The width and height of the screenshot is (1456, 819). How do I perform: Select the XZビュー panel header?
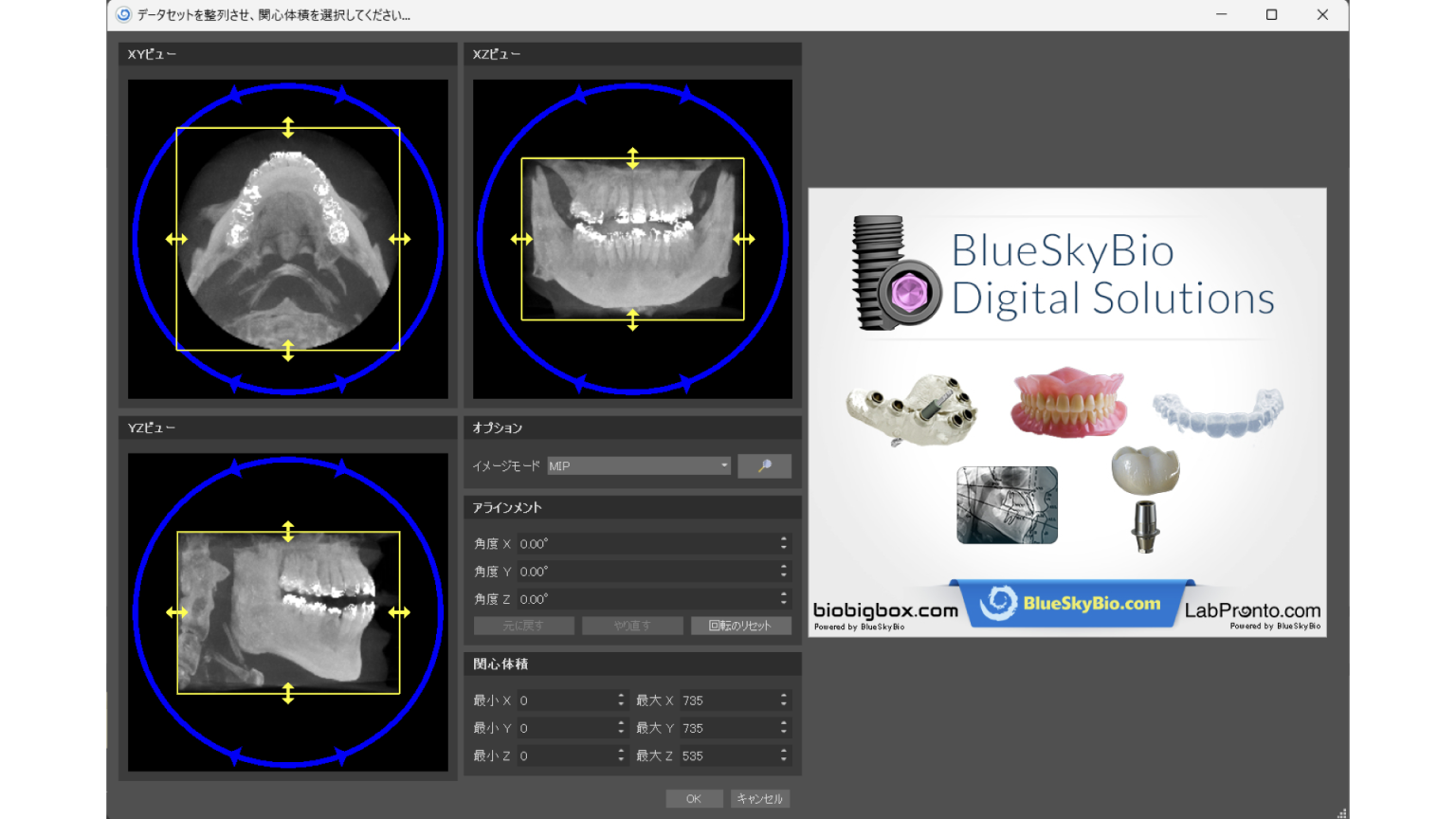(x=497, y=54)
